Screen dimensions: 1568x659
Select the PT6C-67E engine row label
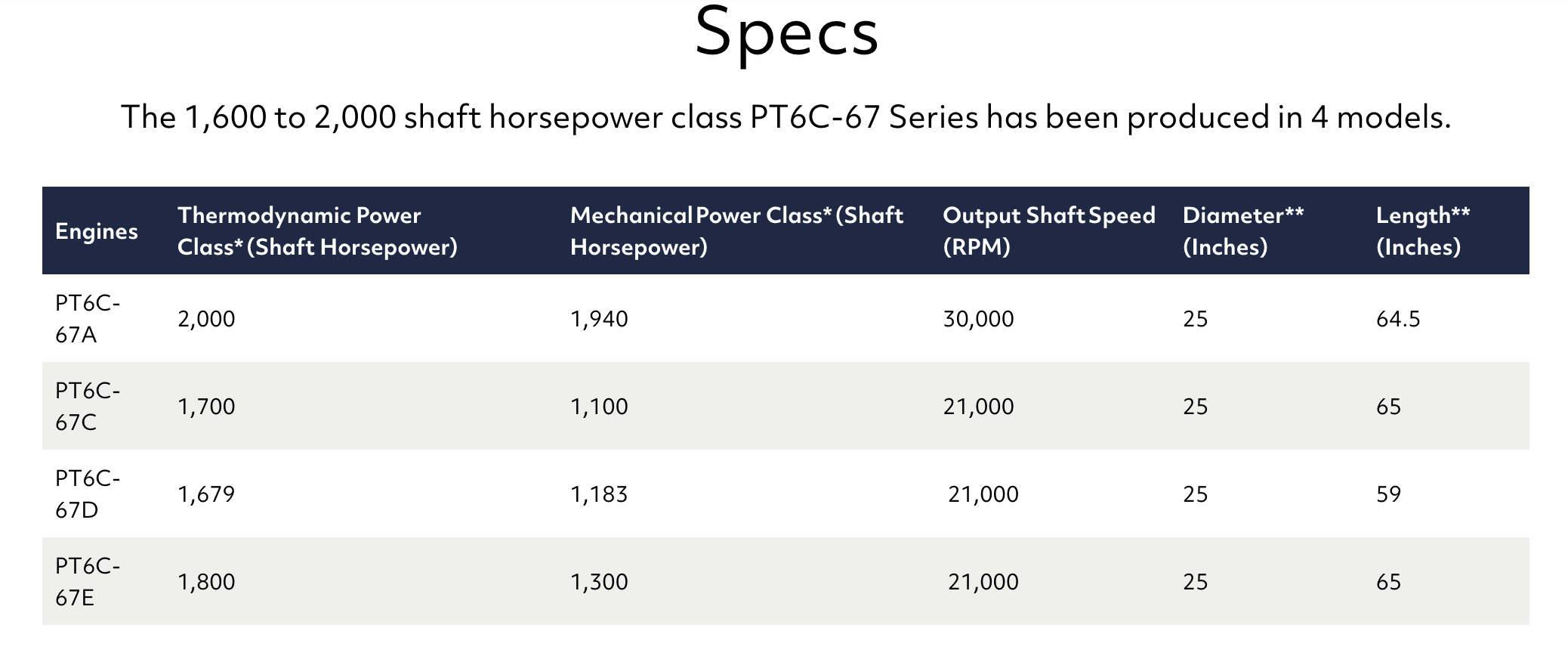(88, 582)
